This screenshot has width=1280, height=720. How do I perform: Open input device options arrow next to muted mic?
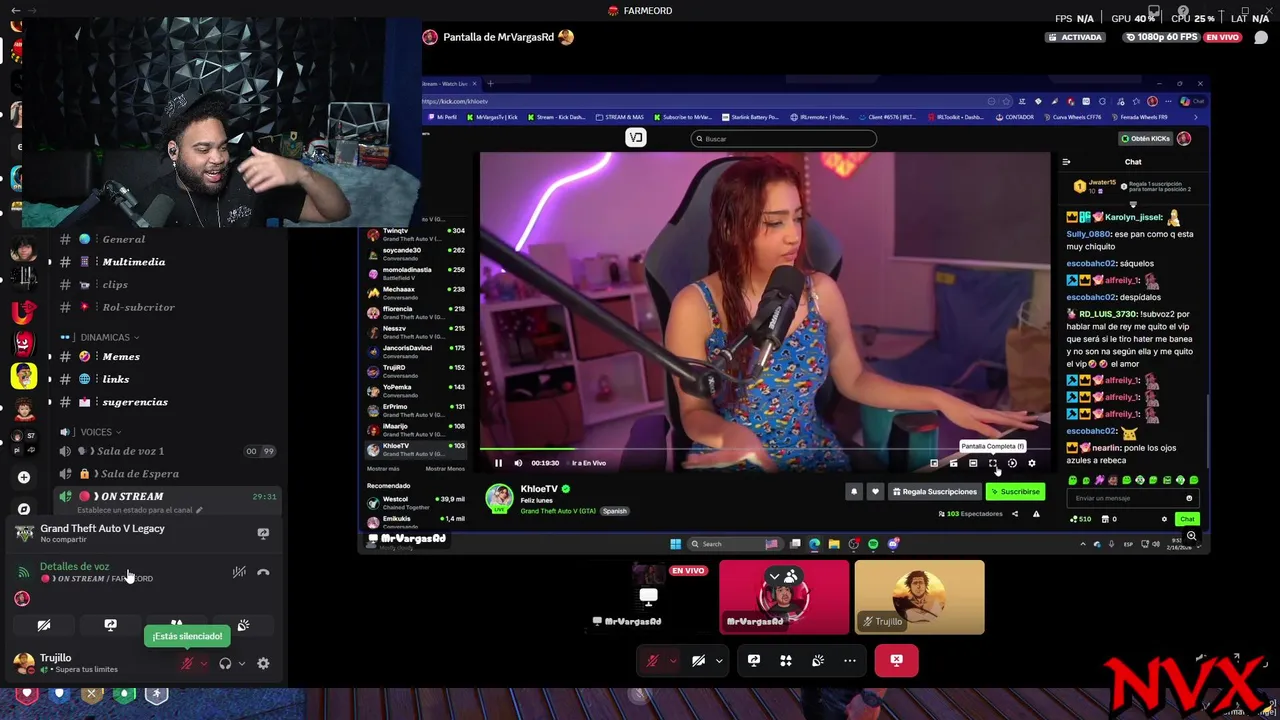[x=204, y=663]
